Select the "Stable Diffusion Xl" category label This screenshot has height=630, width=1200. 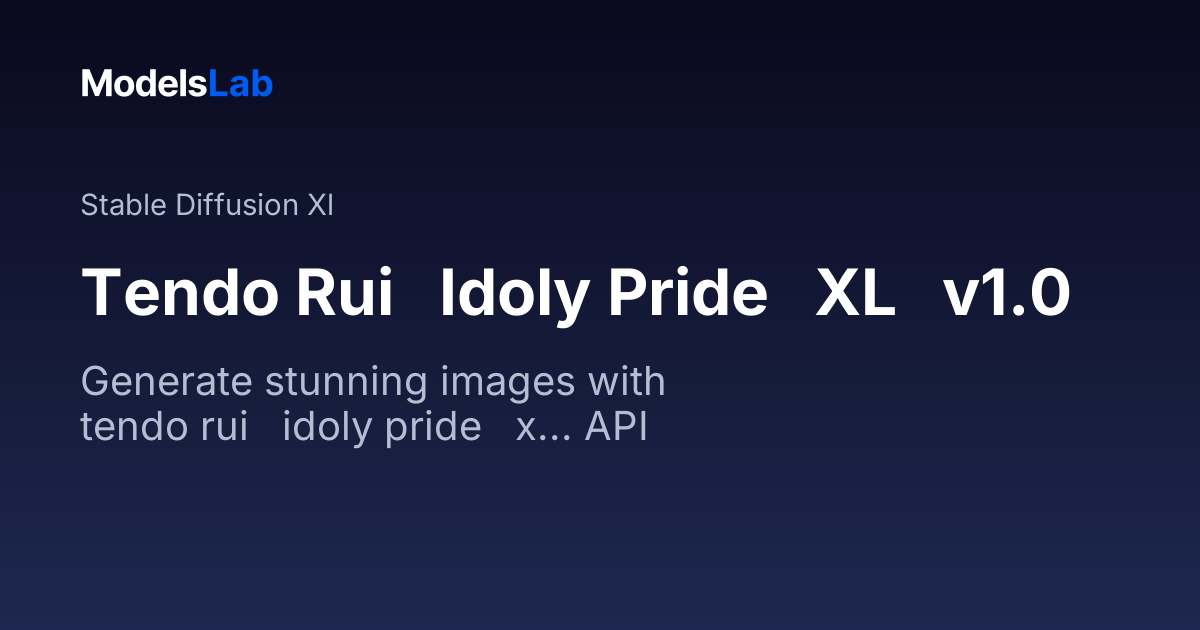[x=207, y=205]
